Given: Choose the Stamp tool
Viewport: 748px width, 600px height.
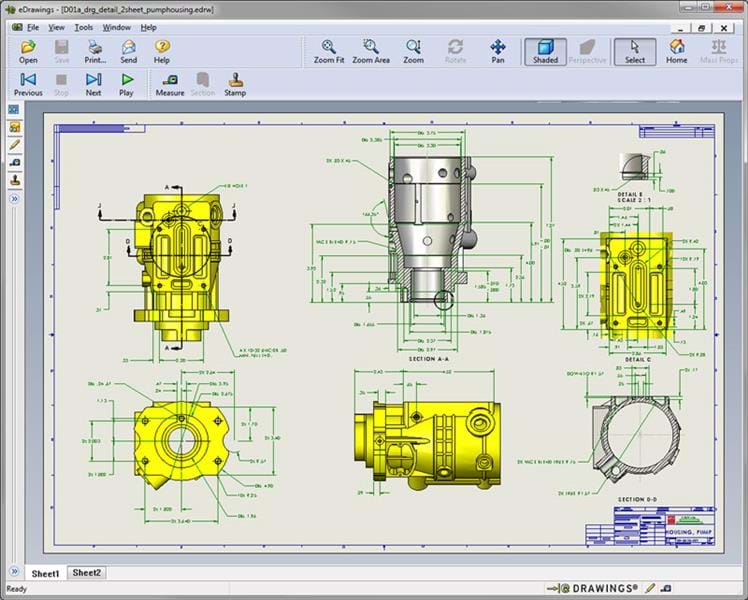Looking at the screenshot, I should (235, 84).
